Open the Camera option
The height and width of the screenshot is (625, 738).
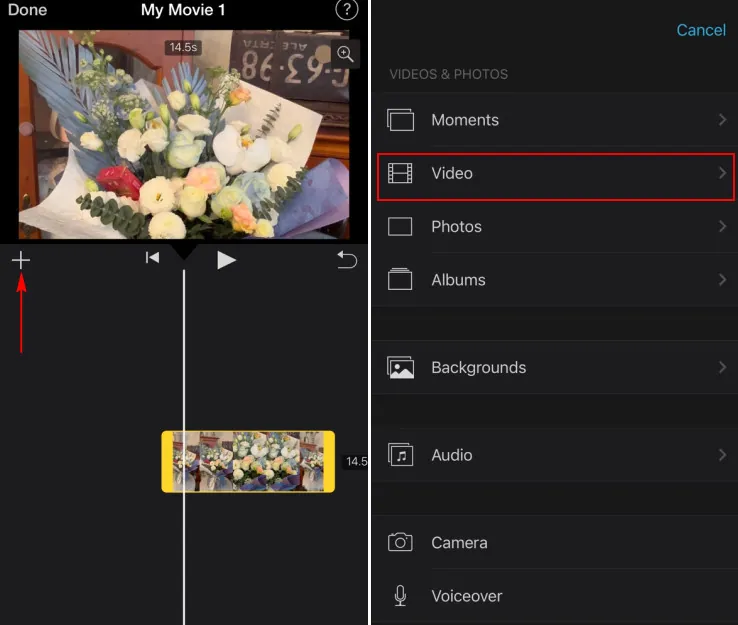[x=555, y=543]
